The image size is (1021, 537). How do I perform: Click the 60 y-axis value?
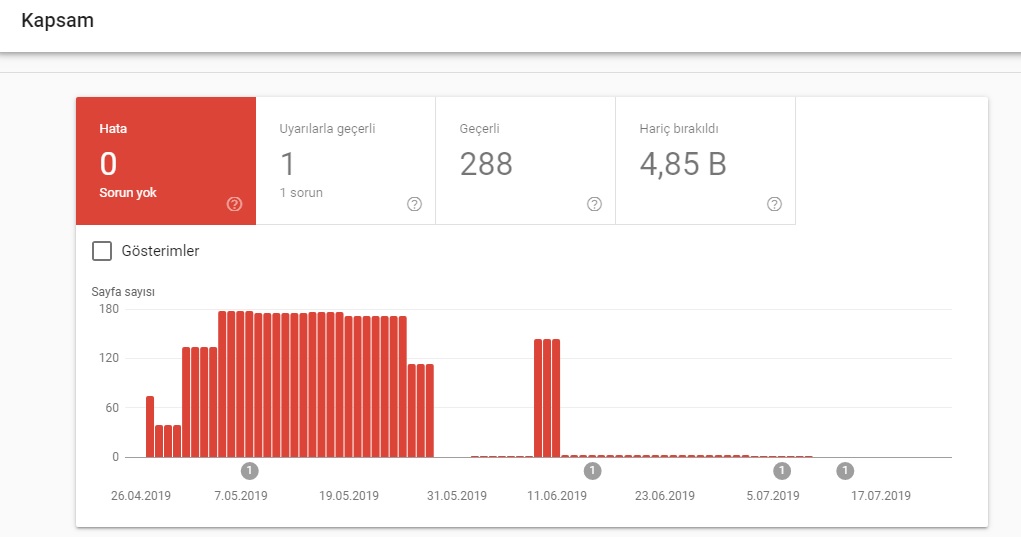click(x=112, y=408)
